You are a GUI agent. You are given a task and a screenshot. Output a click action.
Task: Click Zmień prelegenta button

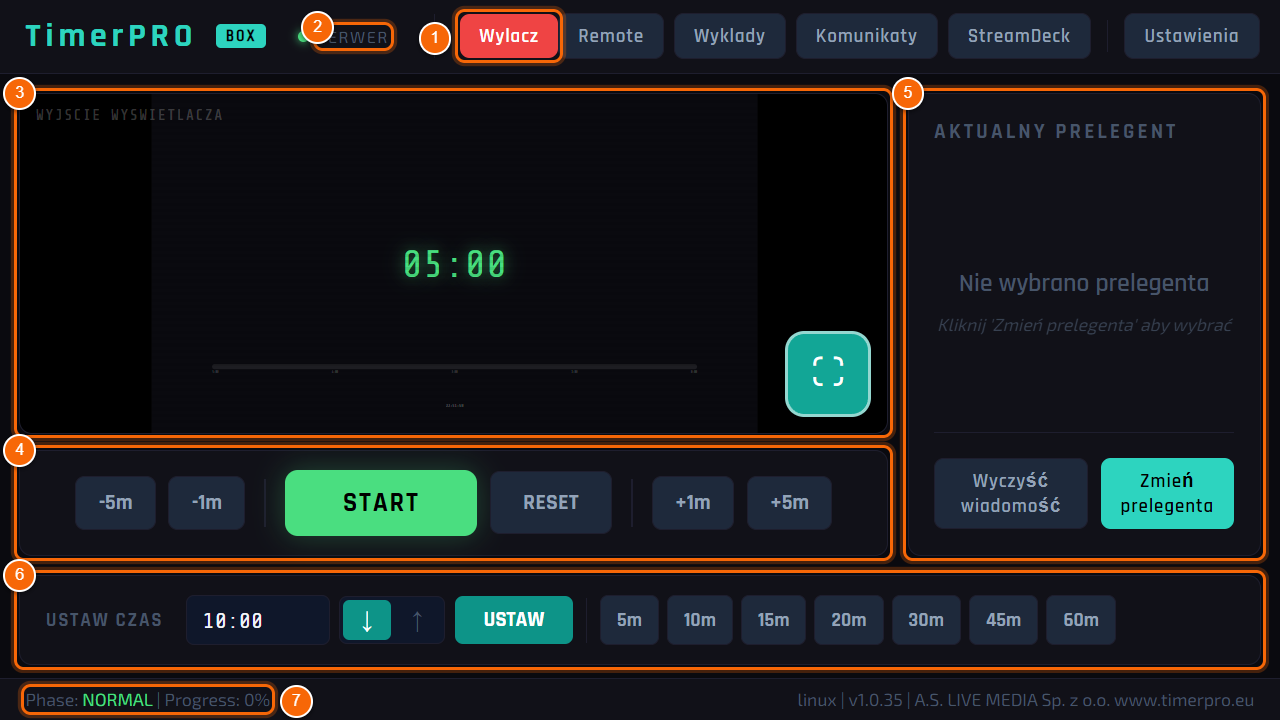(1167, 493)
